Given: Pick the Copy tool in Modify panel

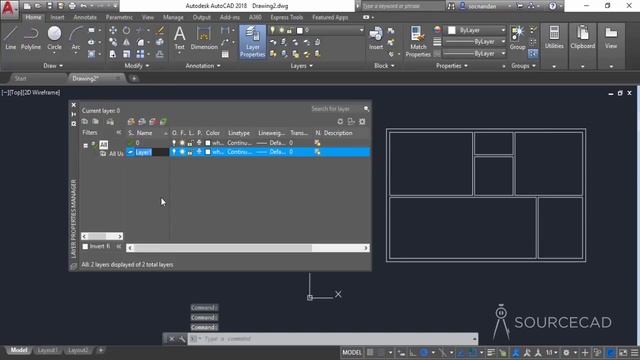Looking at the screenshot, I should click(113, 42).
